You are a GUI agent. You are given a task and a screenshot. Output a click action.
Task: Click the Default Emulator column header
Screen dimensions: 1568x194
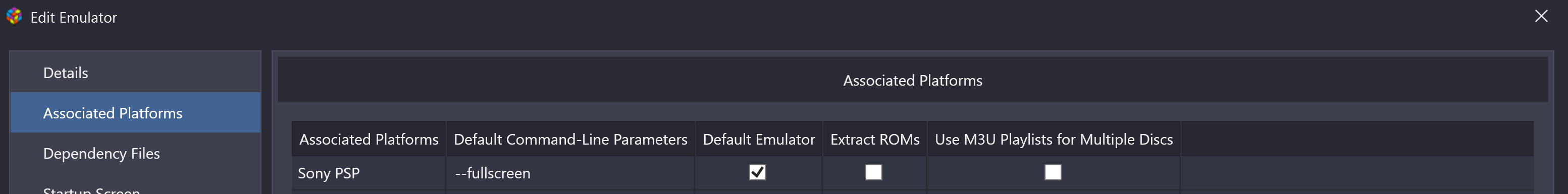click(758, 139)
